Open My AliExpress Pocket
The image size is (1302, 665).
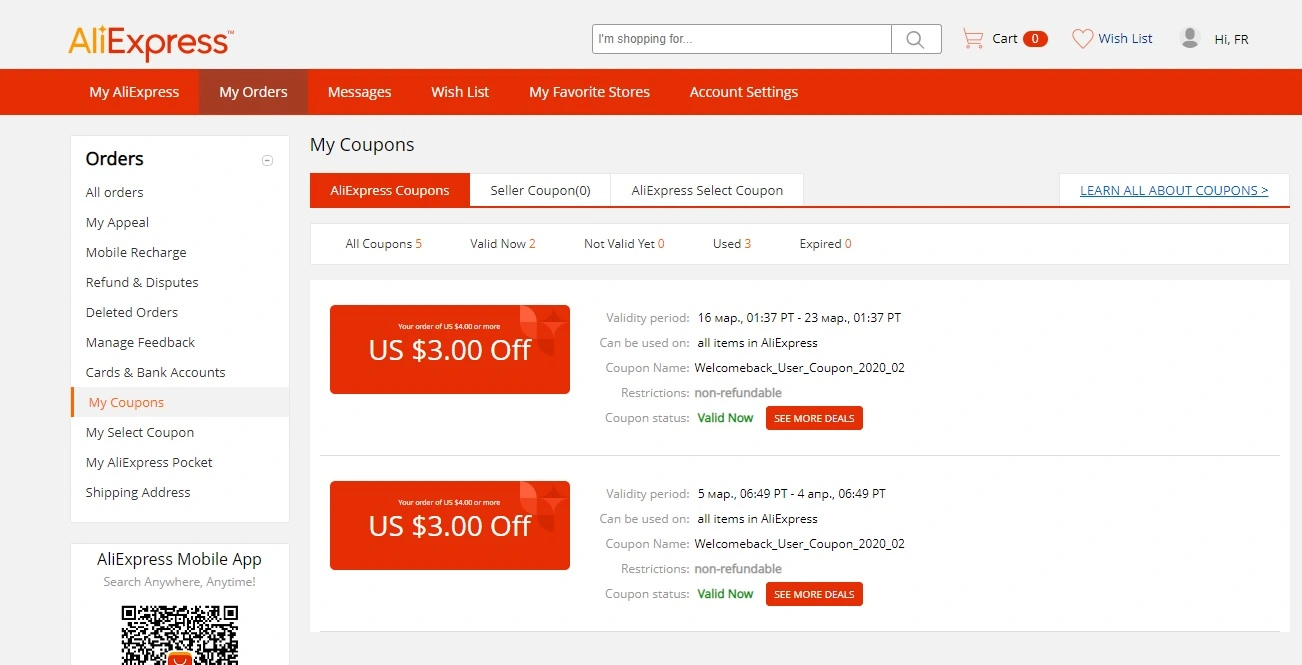coord(149,462)
